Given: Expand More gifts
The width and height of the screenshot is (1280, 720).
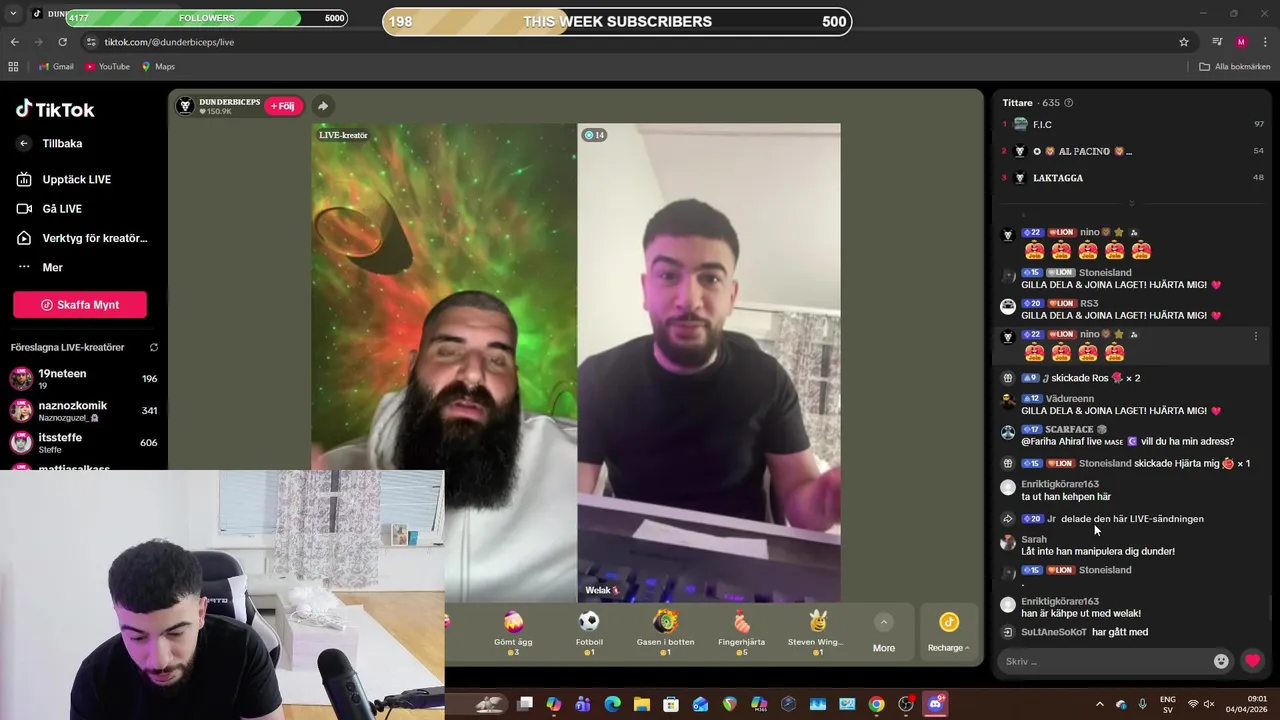Looking at the screenshot, I should pyautogui.click(x=884, y=634).
